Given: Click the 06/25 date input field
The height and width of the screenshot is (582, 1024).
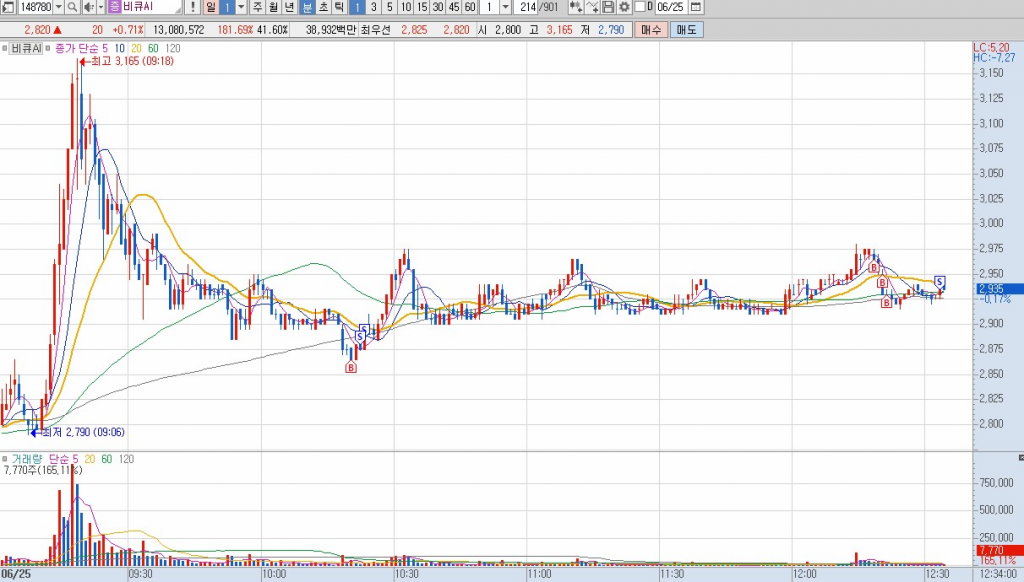Looking at the screenshot, I should [x=668, y=7].
